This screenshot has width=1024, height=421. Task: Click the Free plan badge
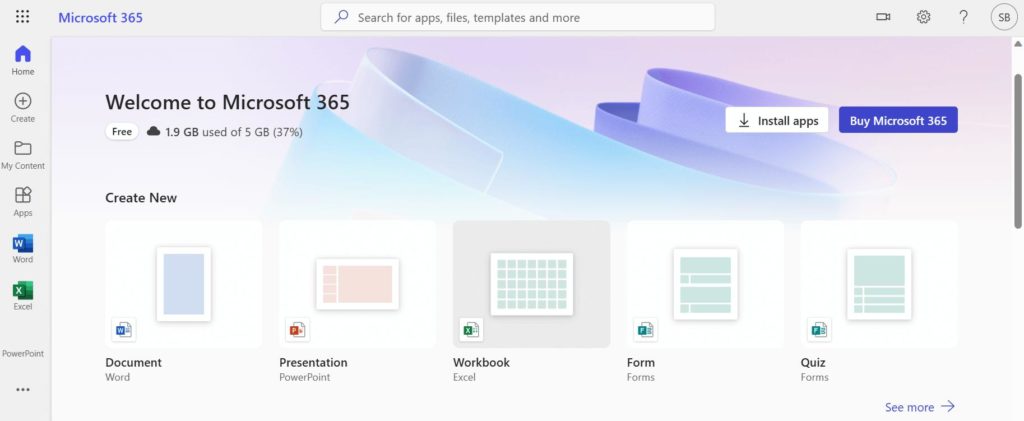coord(122,131)
